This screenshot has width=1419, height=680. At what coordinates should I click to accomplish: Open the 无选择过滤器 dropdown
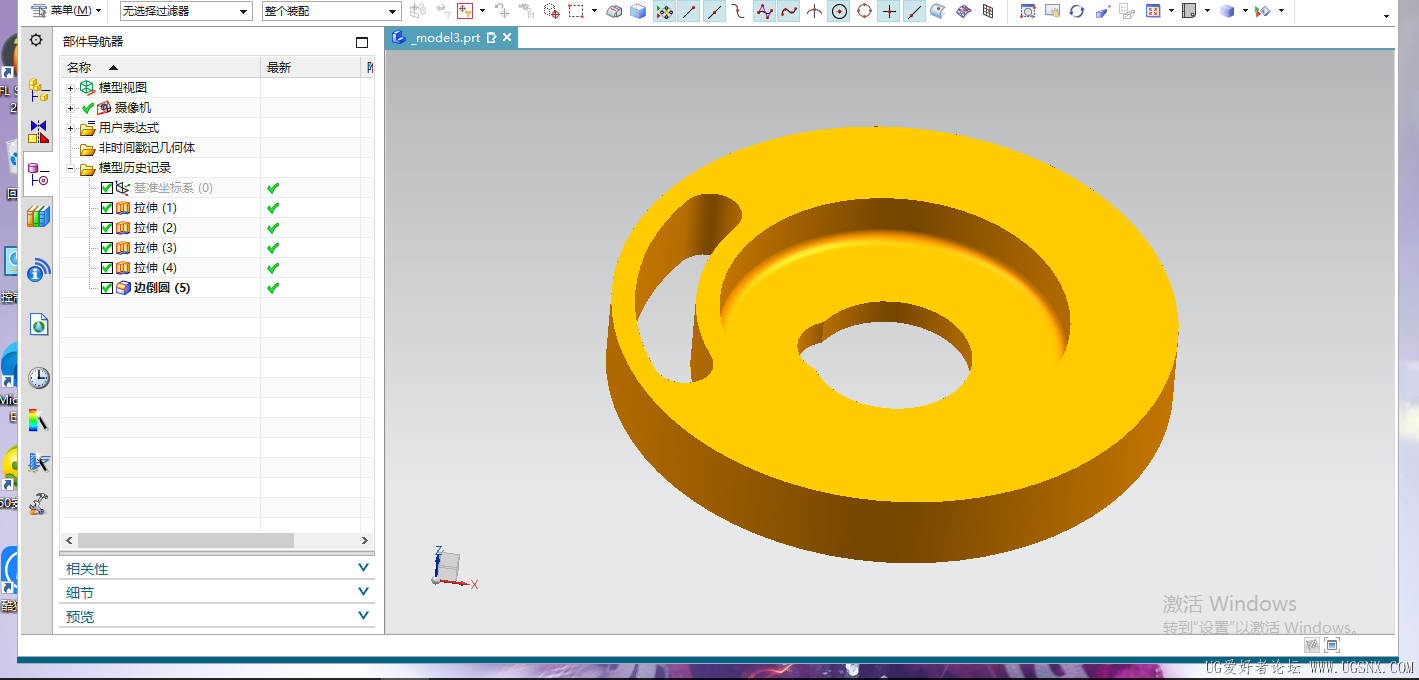pyautogui.click(x=185, y=11)
